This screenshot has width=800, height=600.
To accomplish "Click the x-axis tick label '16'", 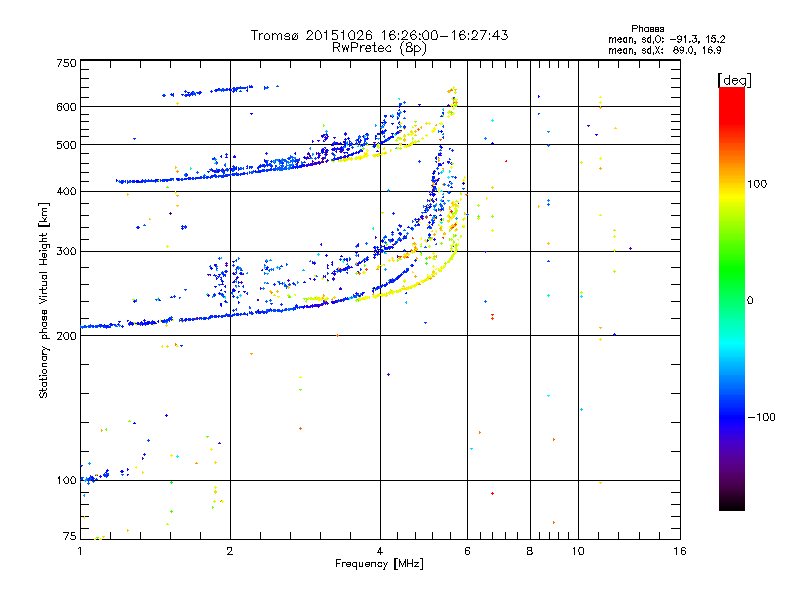I will 680,551.
